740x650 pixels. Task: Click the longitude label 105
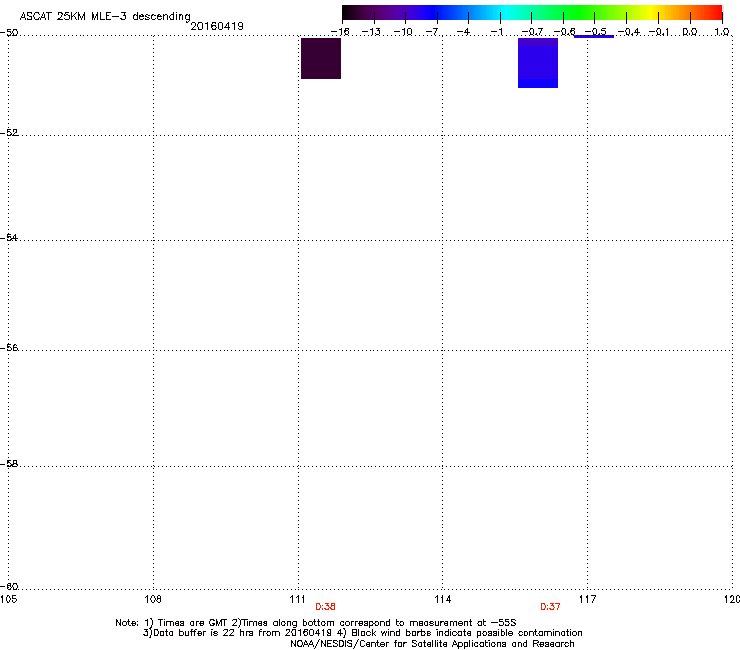point(8,599)
